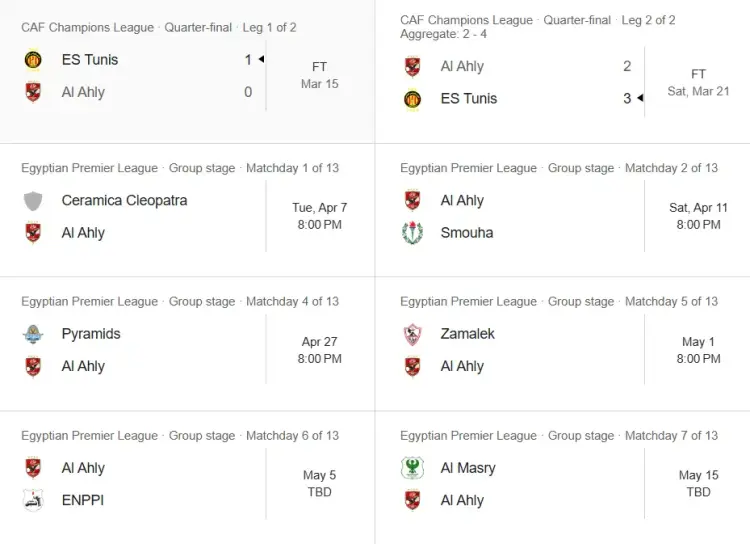Select Pyramids team name
The width and height of the screenshot is (750, 544).
pos(91,334)
